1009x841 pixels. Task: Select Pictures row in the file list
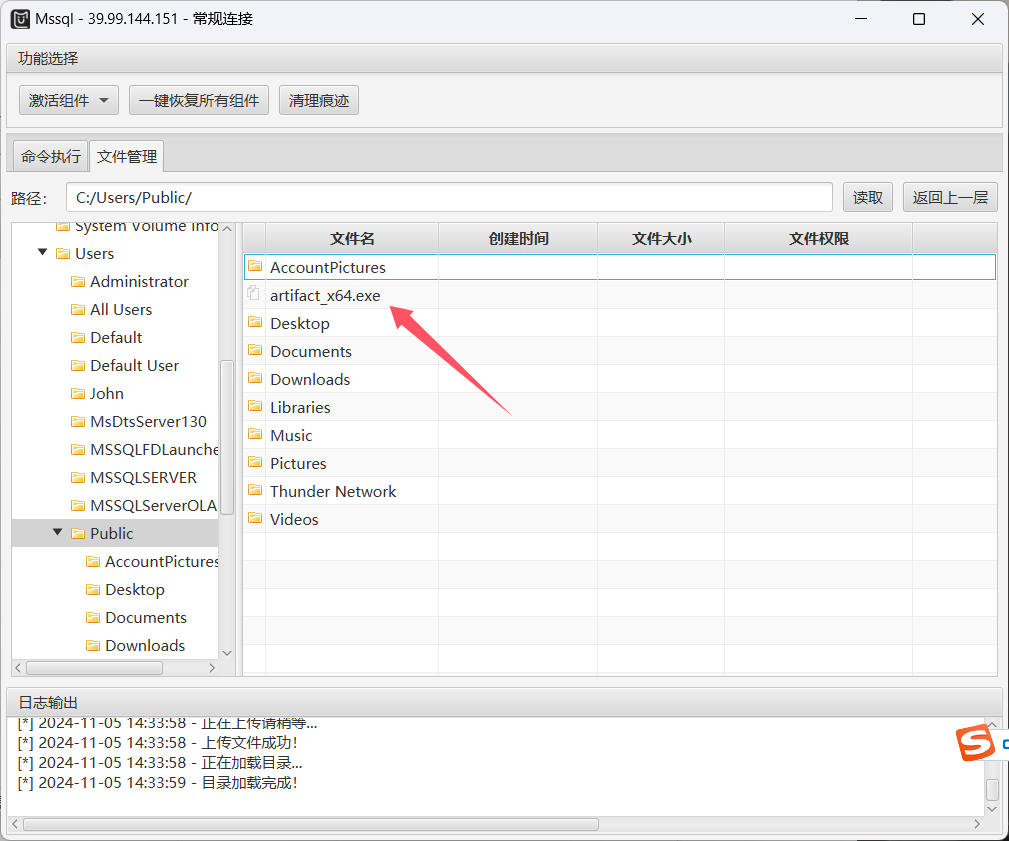620,463
